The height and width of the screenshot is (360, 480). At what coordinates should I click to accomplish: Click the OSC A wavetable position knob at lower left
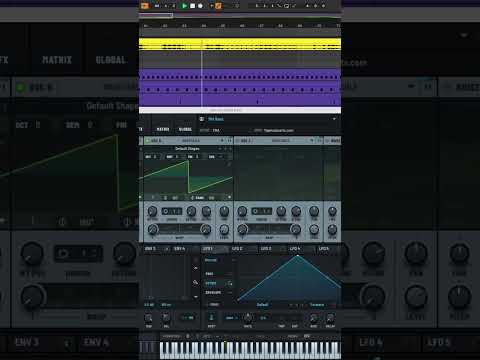point(153,229)
